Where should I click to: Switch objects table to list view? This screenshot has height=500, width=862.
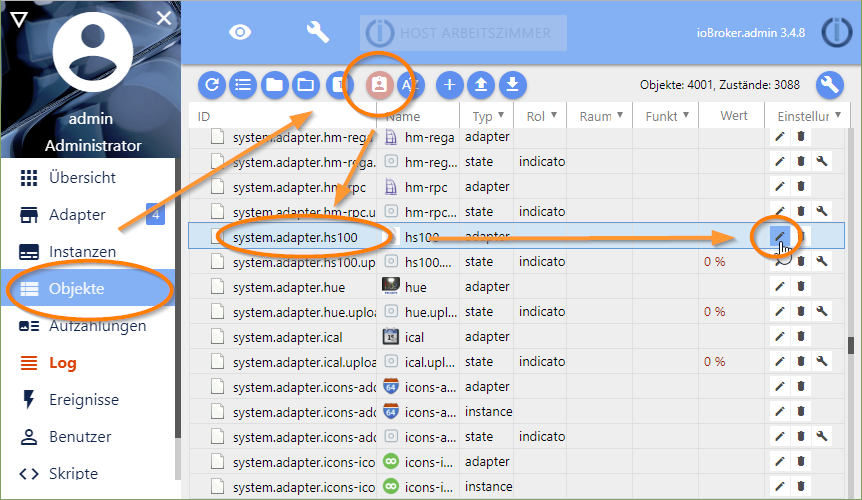243,85
